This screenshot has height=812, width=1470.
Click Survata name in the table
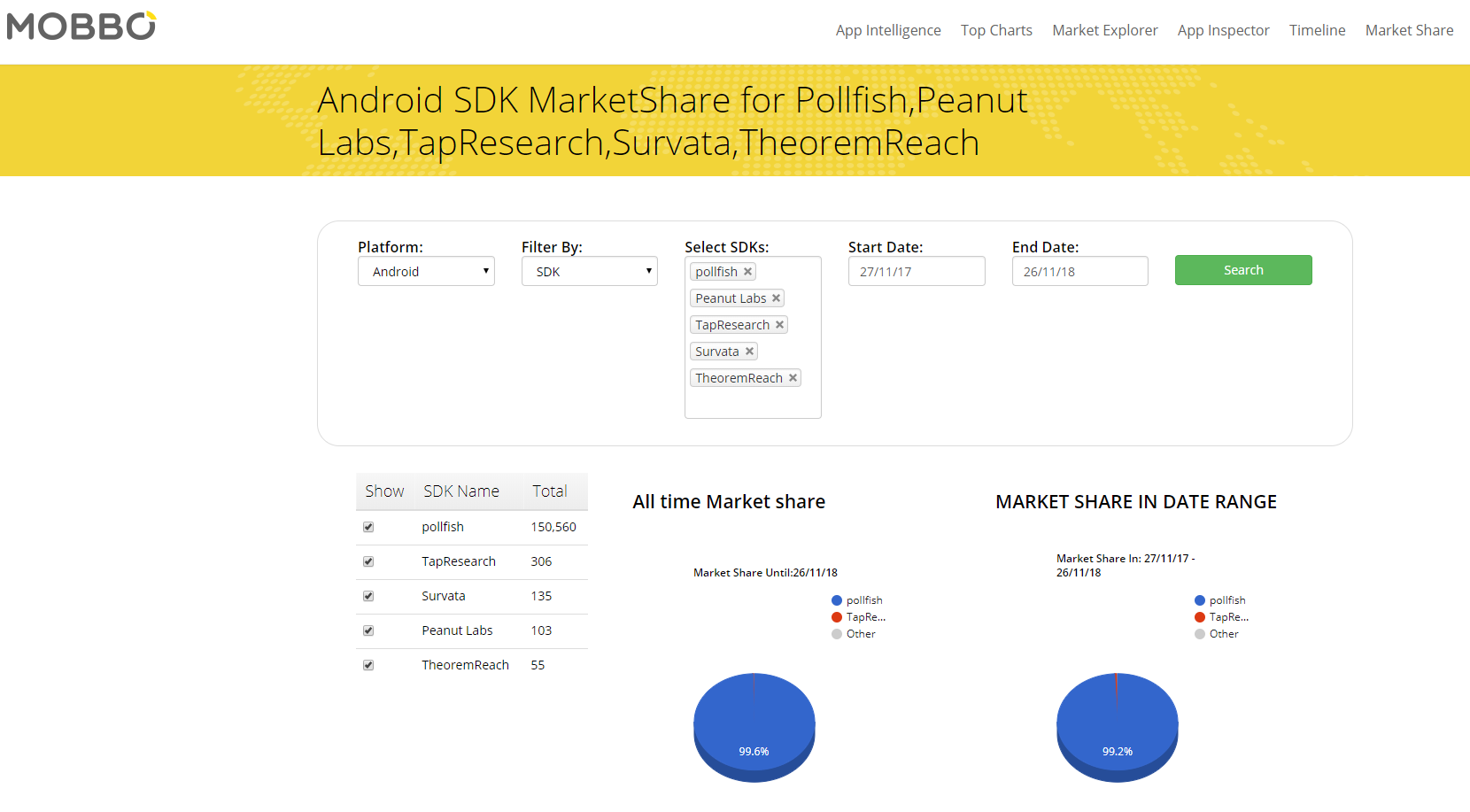click(444, 596)
